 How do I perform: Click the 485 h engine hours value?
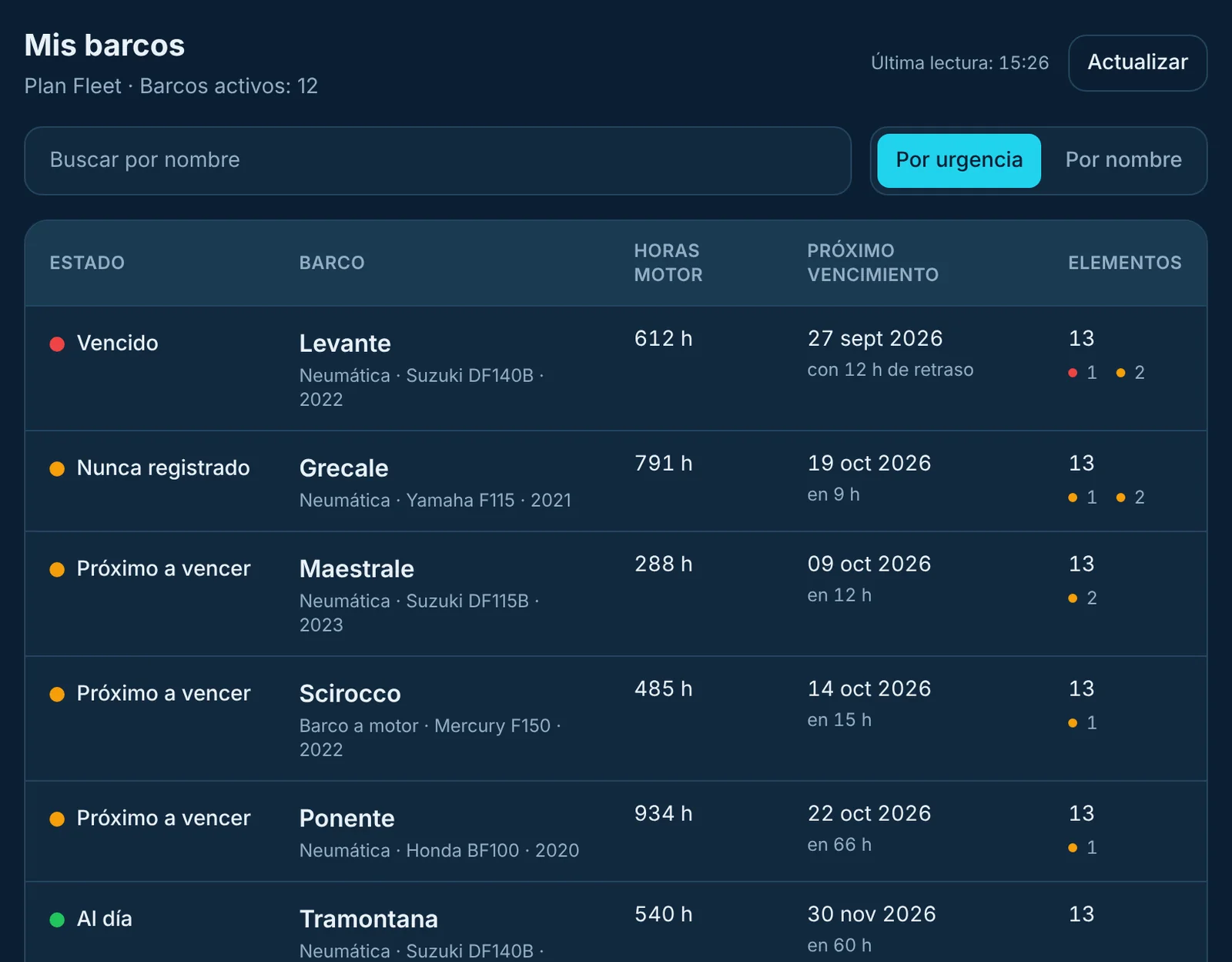664,689
